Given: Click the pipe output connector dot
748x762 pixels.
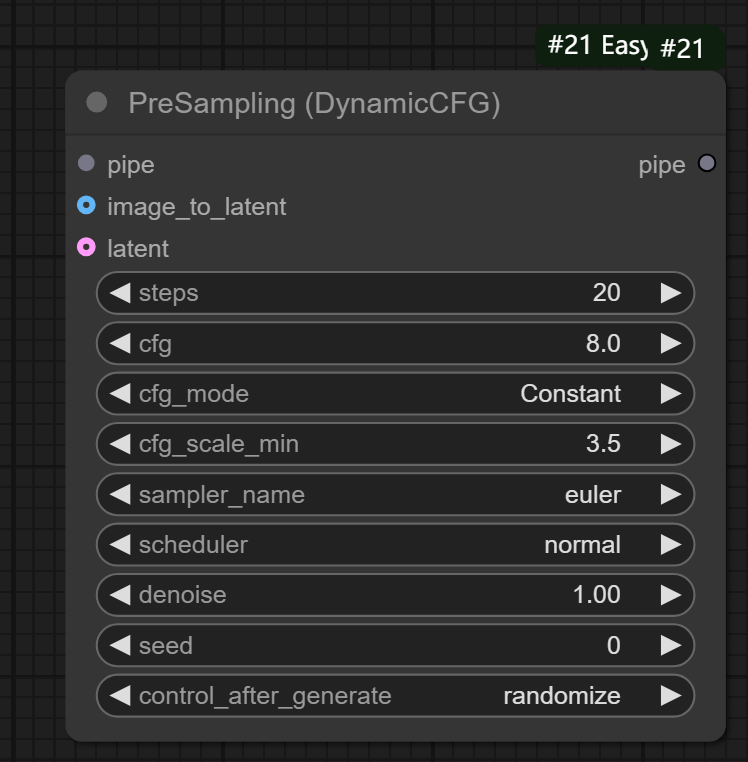Looking at the screenshot, I should tap(707, 163).
